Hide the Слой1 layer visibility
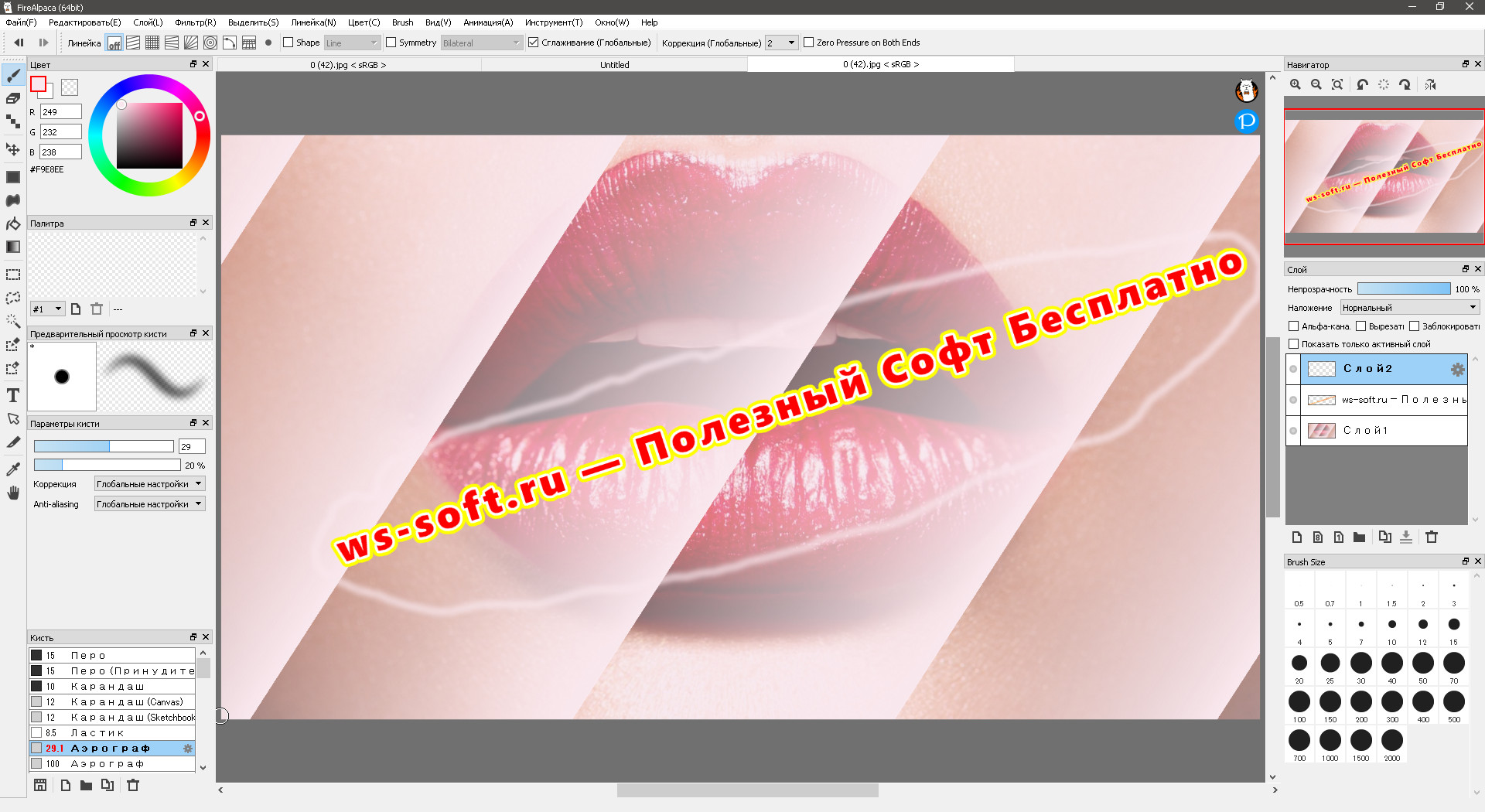 [x=1293, y=431]
